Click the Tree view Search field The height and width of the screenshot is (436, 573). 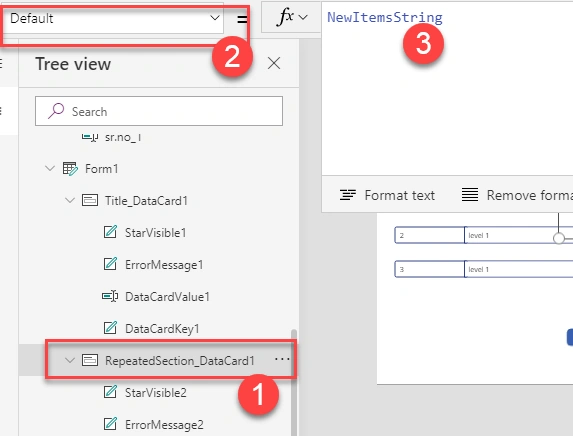pyautogui.click(x=159, y=111)
